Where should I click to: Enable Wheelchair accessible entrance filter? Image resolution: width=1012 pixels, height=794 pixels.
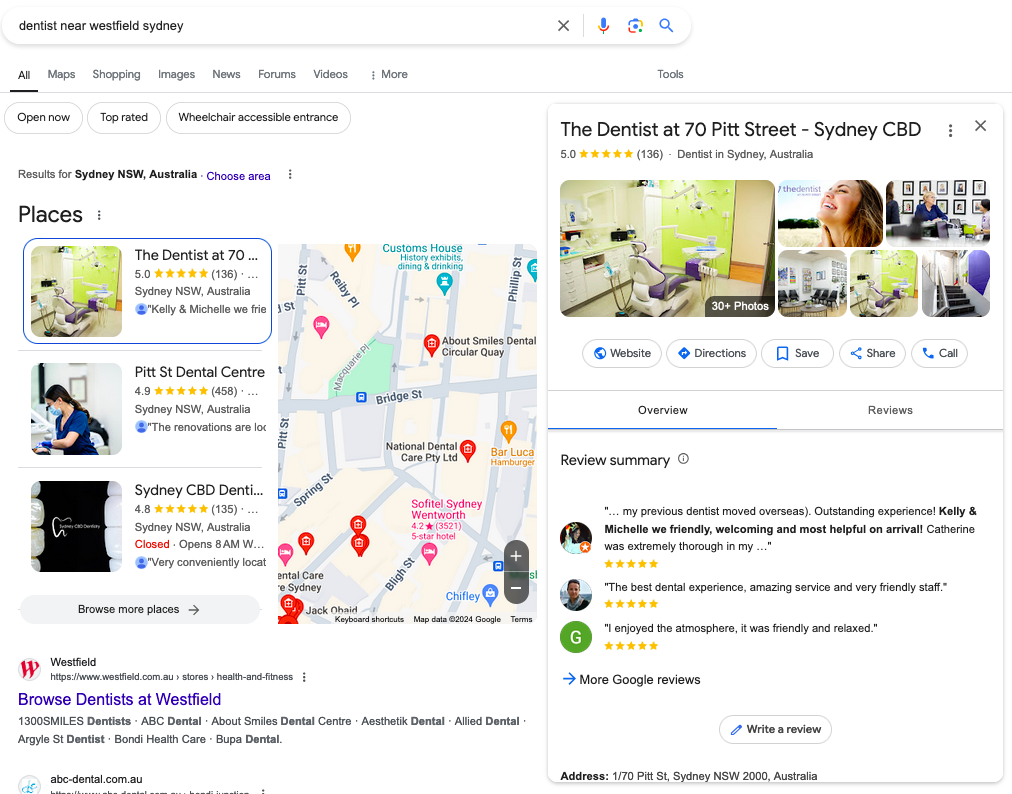tap(258, 117)
